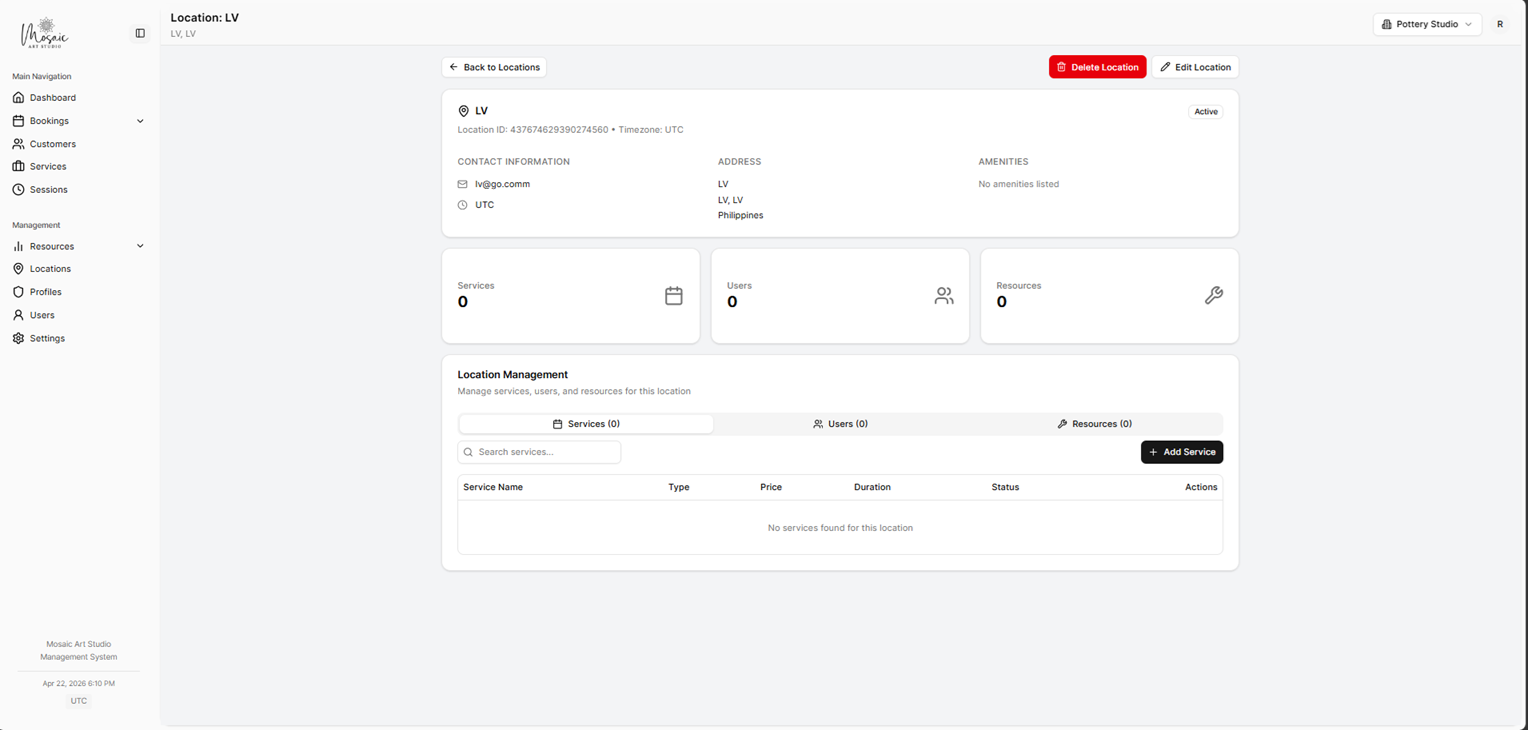Switch to the Users (0) tab
The width and height of the screenshot is (1528, 730).
840,423
